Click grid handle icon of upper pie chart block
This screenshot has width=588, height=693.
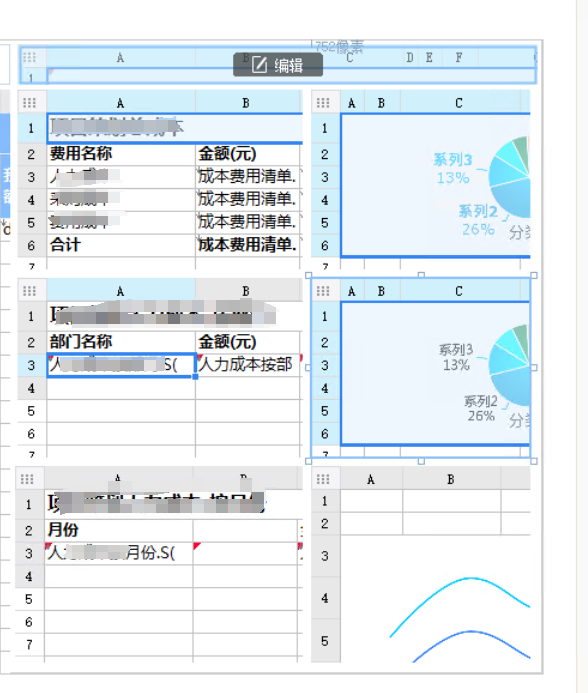[x=323, y=103]
